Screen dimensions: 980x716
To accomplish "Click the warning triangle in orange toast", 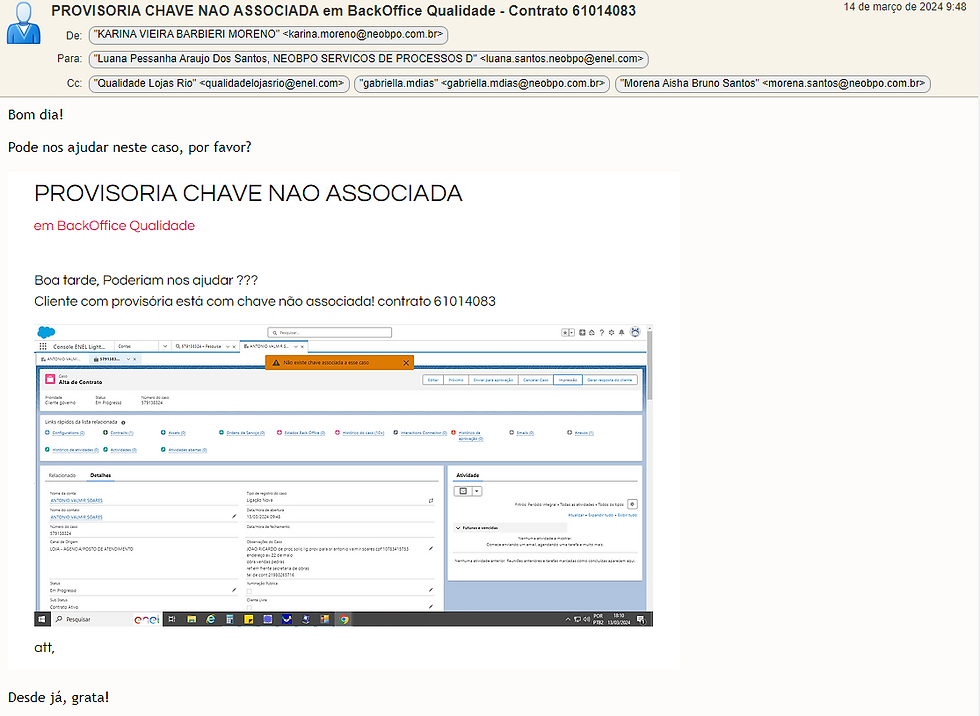I will tap(276, 362).
